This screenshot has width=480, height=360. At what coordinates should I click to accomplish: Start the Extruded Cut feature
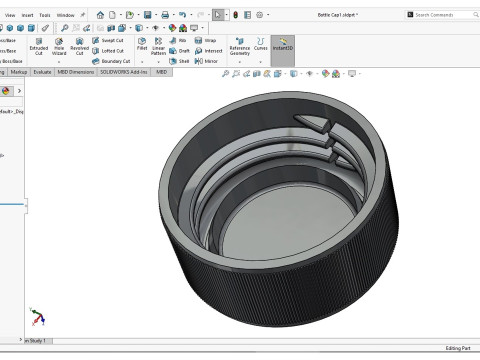(x=39, y=46)
